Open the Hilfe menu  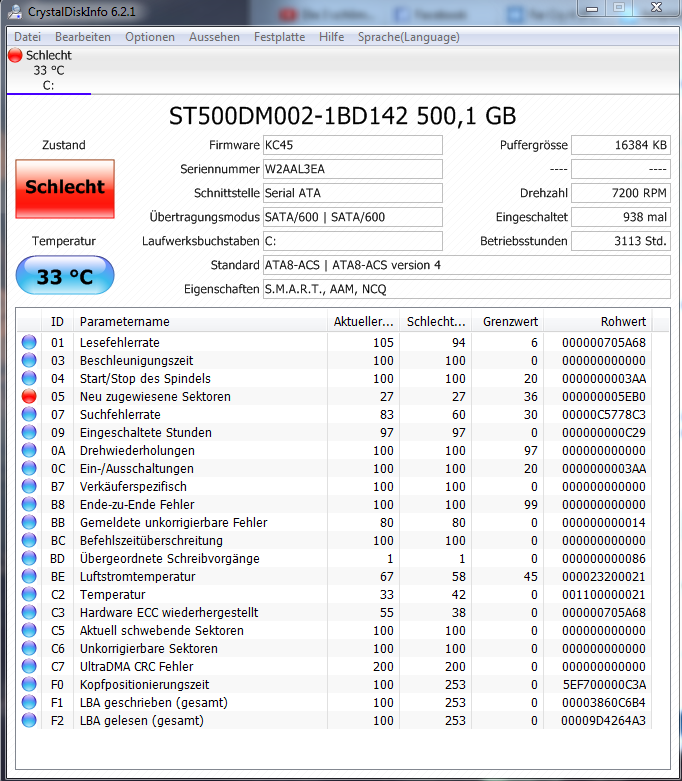(x=331, y=37)
